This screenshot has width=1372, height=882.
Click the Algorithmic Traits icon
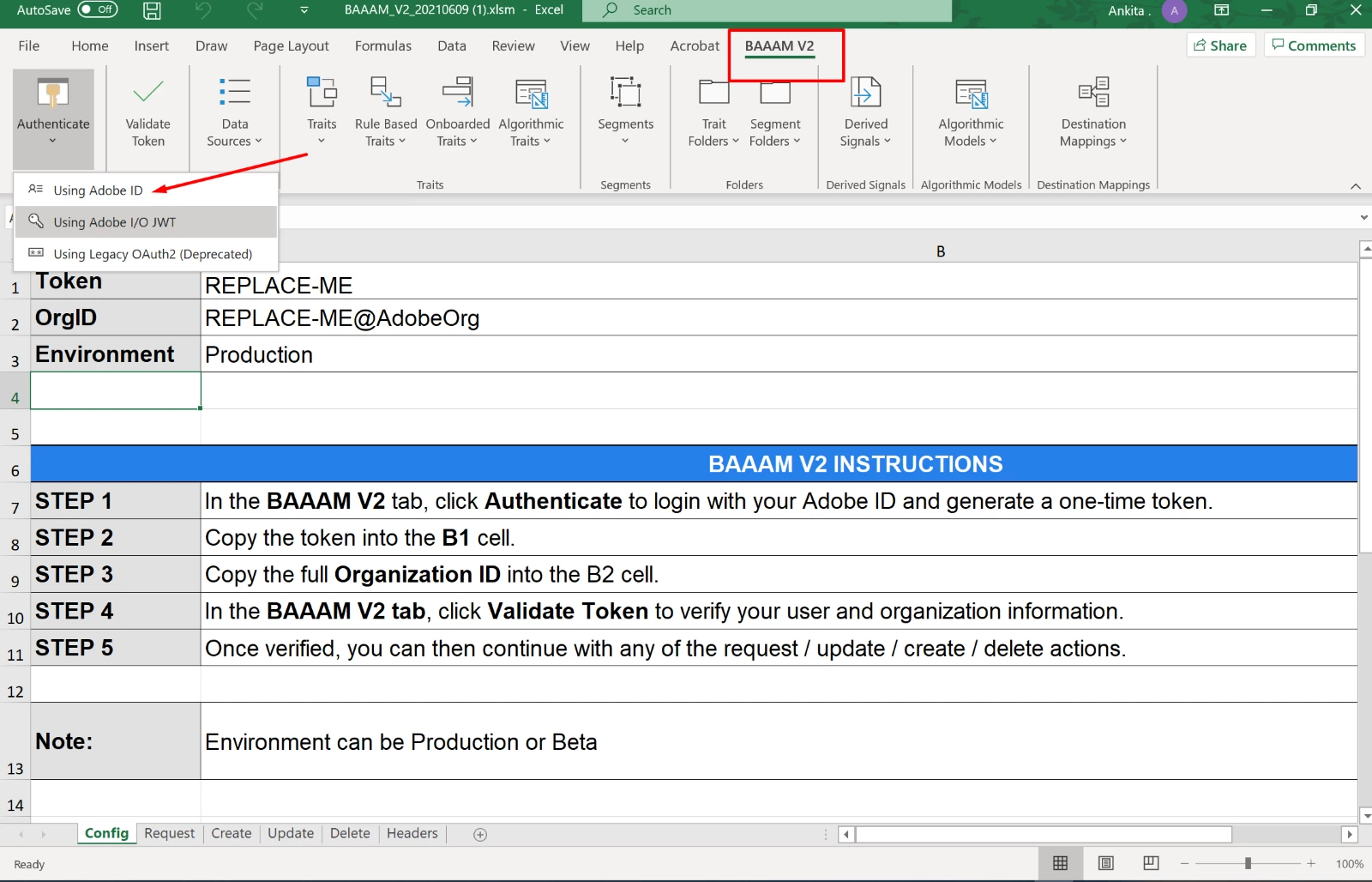(532, 94)
